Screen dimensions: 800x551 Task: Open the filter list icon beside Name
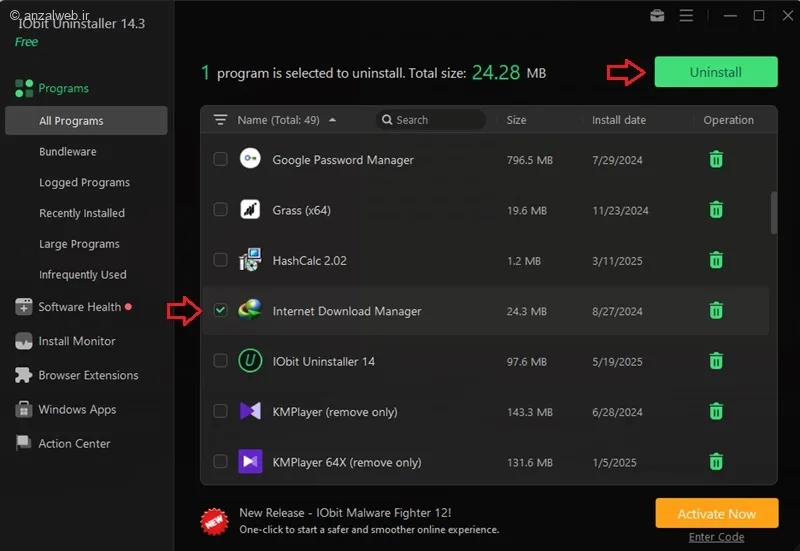[x=220, y=120]
